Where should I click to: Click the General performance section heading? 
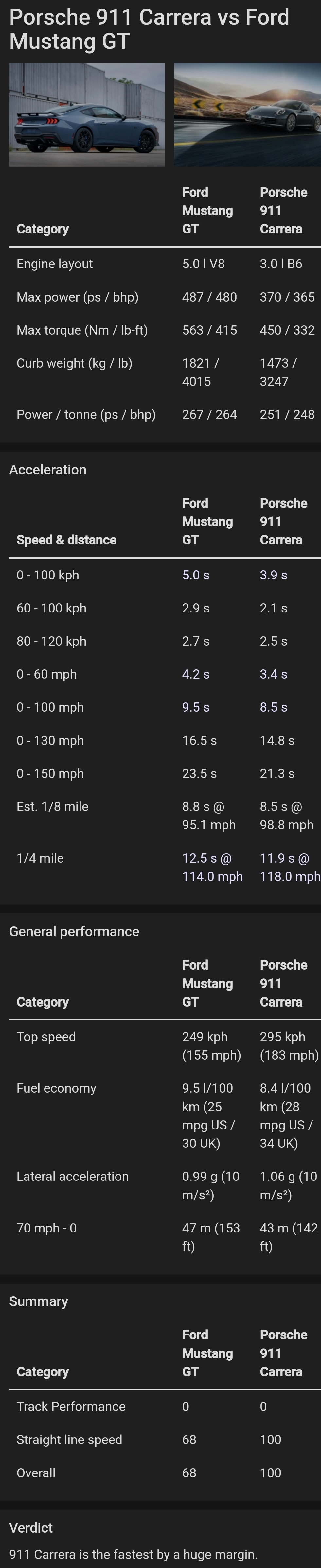(74, 932)
